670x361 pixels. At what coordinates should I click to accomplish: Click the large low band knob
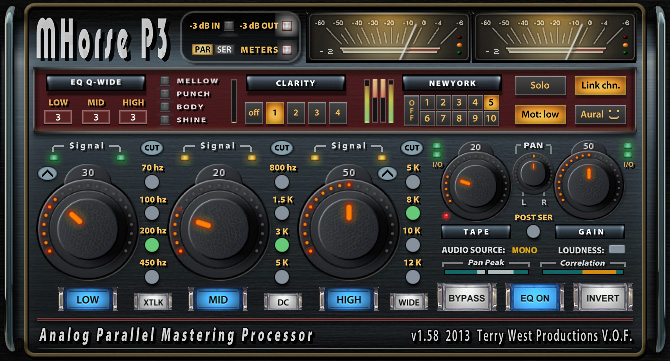coord(88,229)
